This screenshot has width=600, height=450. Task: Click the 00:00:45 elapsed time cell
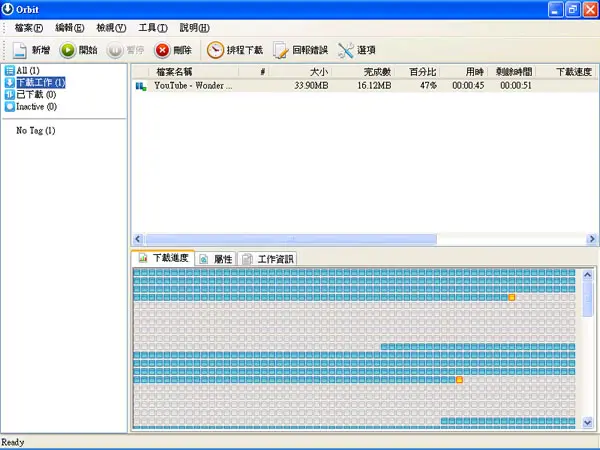[x=468, y=86]
